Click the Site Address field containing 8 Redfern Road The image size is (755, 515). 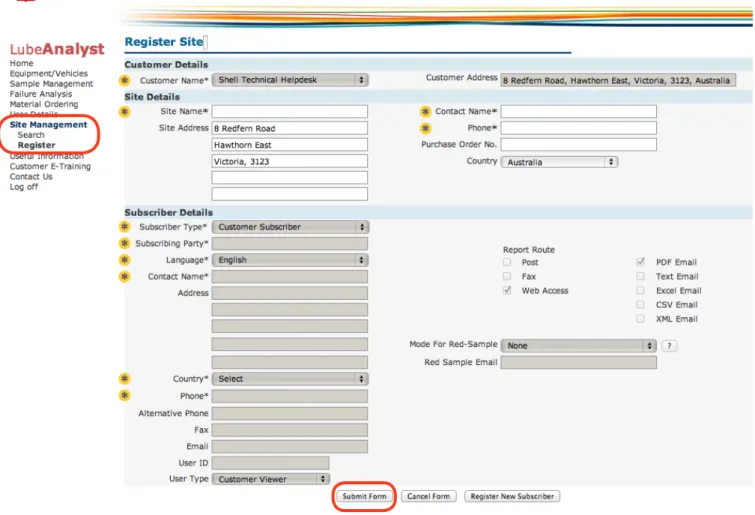pyautogui.click(x=290, y=128)
